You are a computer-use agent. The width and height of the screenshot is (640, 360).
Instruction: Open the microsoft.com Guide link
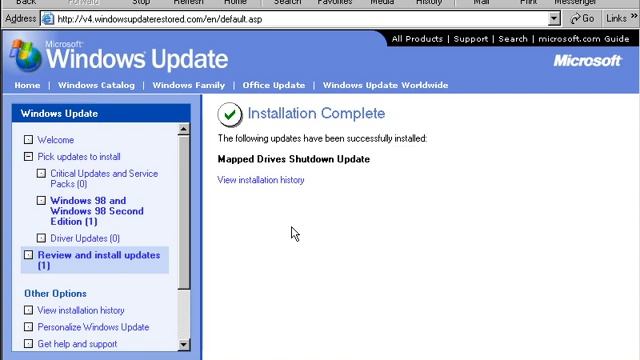(584, 39)
